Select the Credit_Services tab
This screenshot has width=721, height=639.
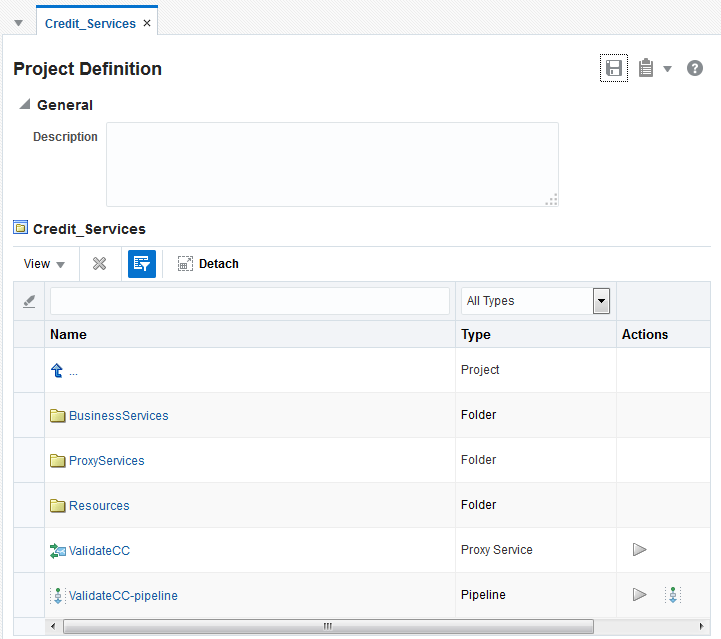[90, 23]
